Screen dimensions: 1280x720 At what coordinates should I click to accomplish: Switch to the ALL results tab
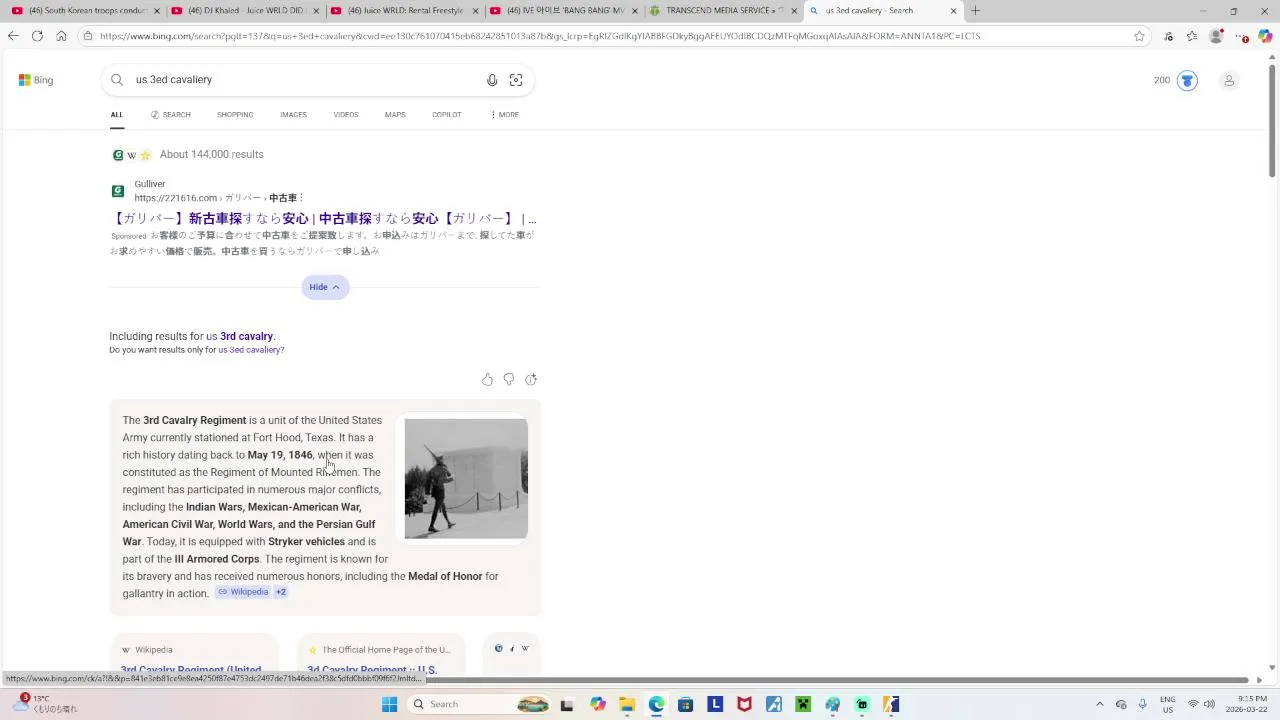coord(117,115)
